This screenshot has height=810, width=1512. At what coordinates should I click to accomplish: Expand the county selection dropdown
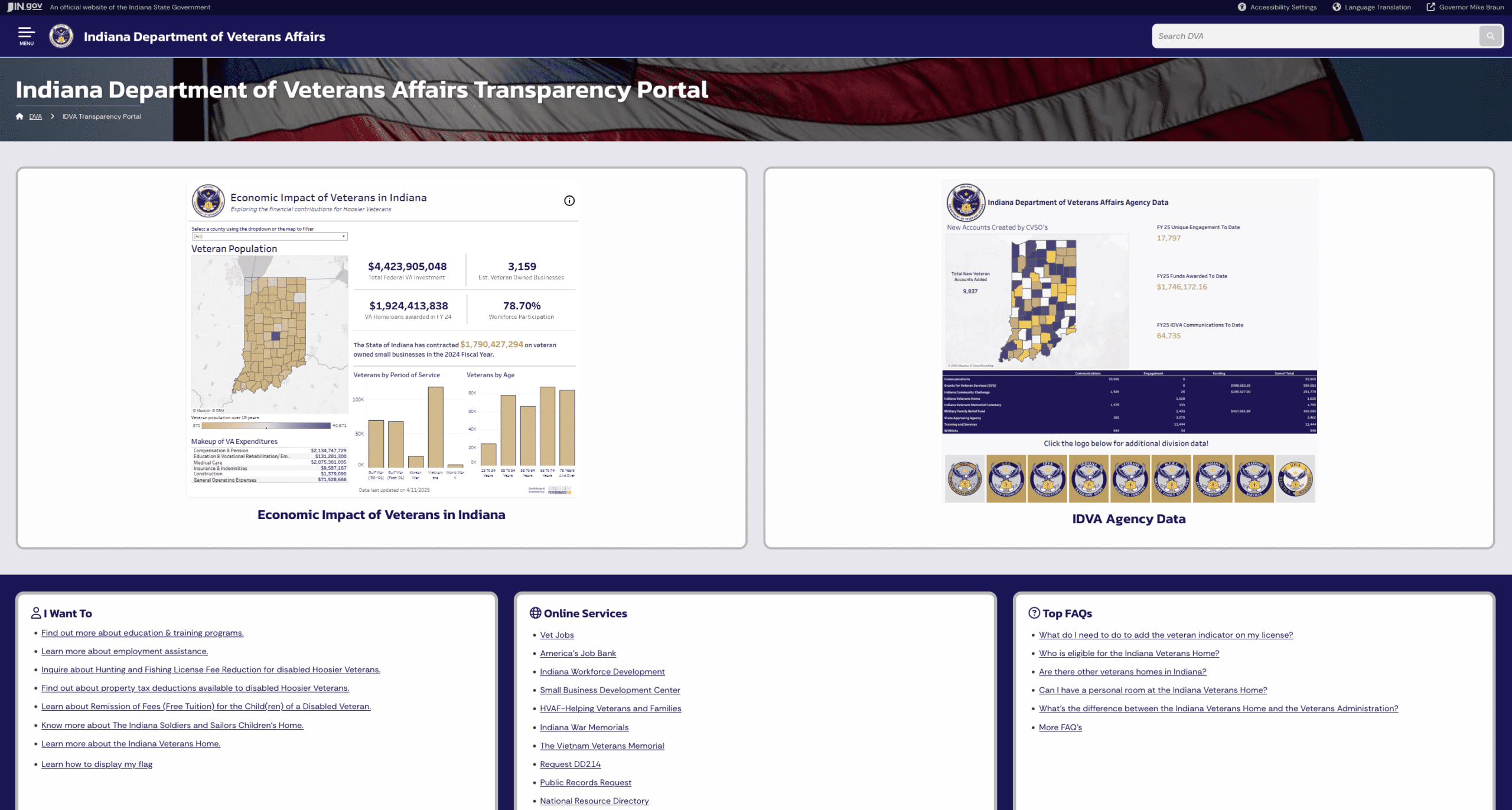click(x=269, y=236)
